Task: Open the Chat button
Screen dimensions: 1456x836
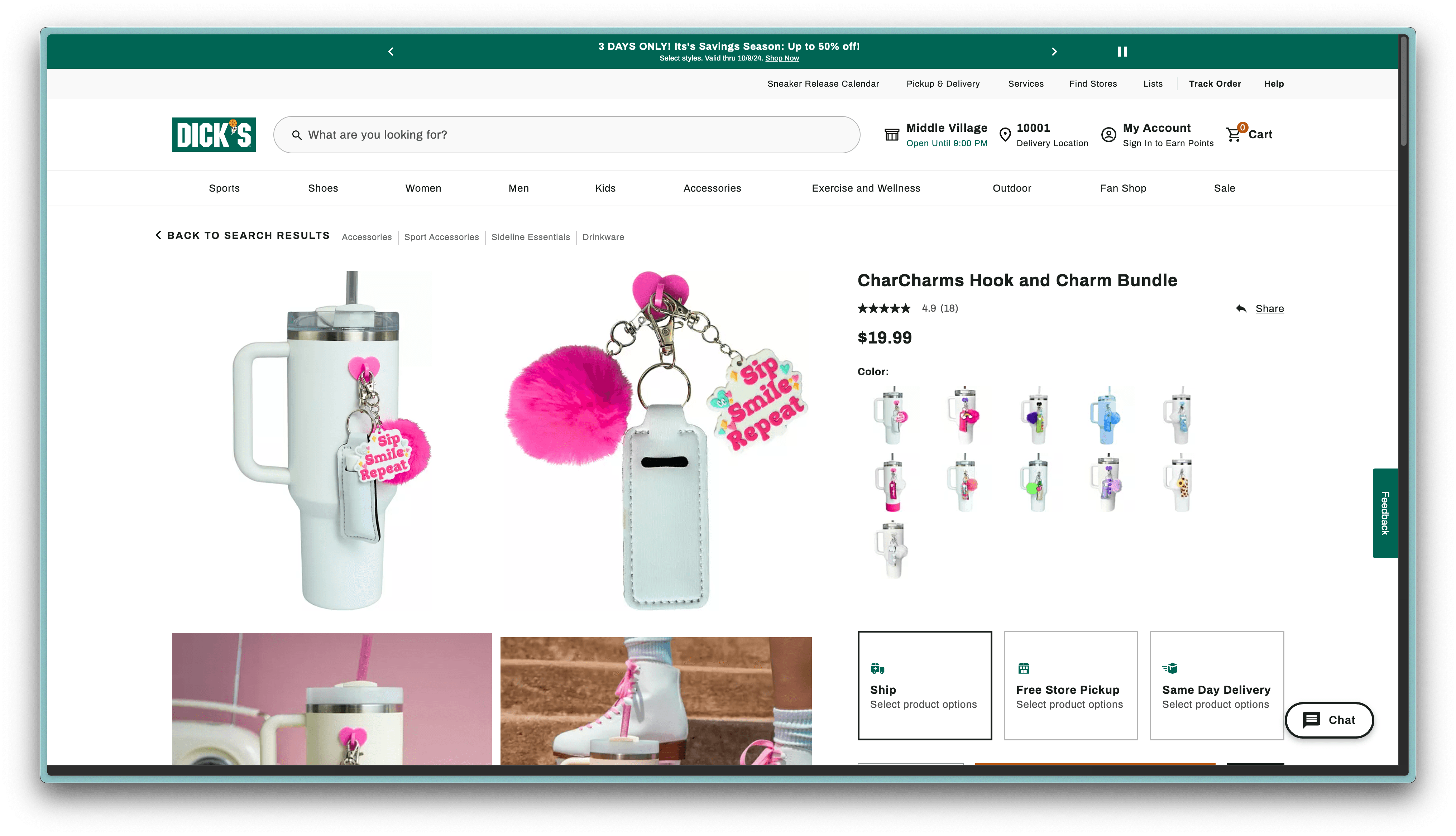Action: pyautogui.click(x=1328, y=720)
